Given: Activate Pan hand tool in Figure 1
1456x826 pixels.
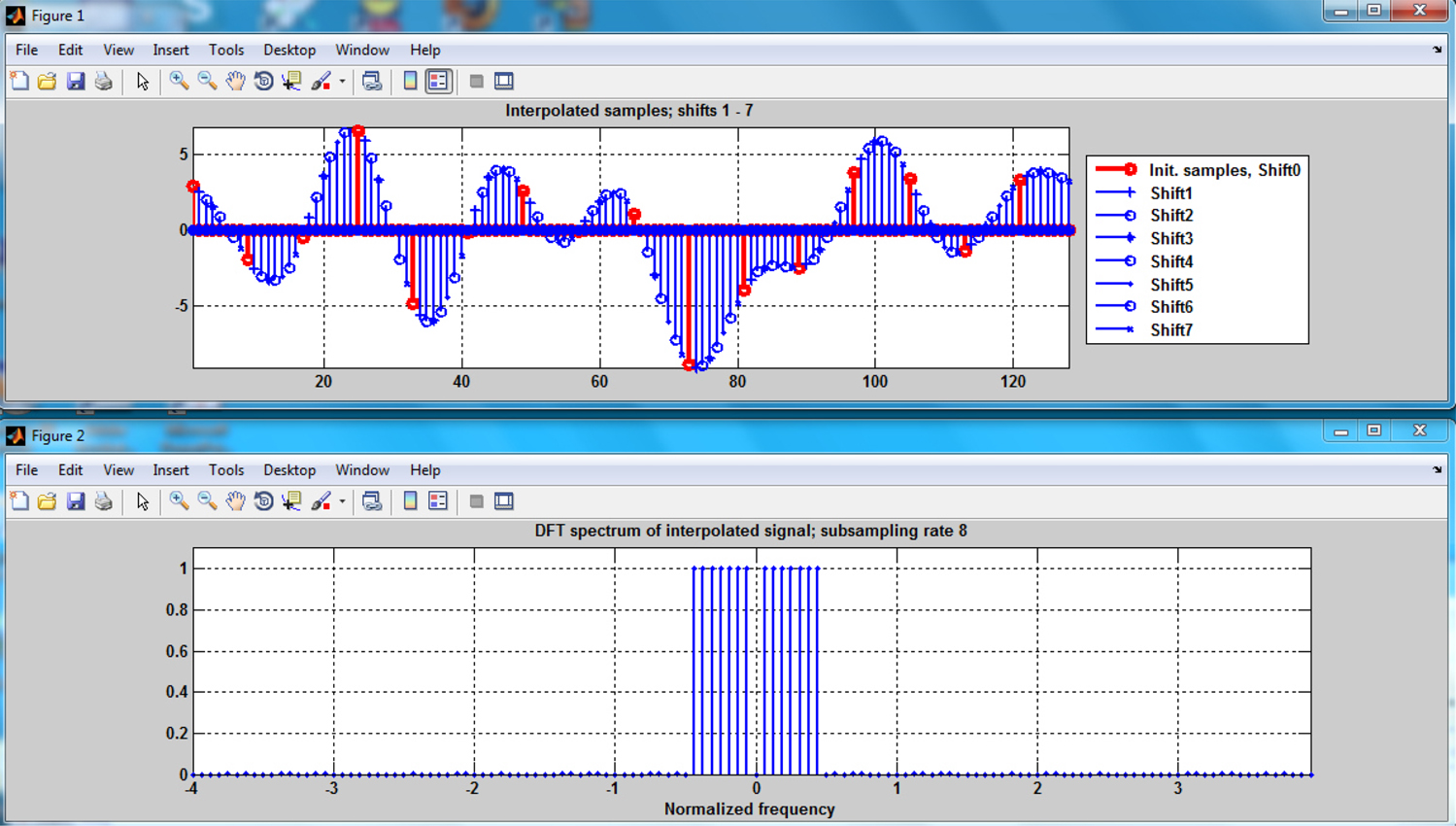Looking at the screenshot, I should (x=235, y=81).
